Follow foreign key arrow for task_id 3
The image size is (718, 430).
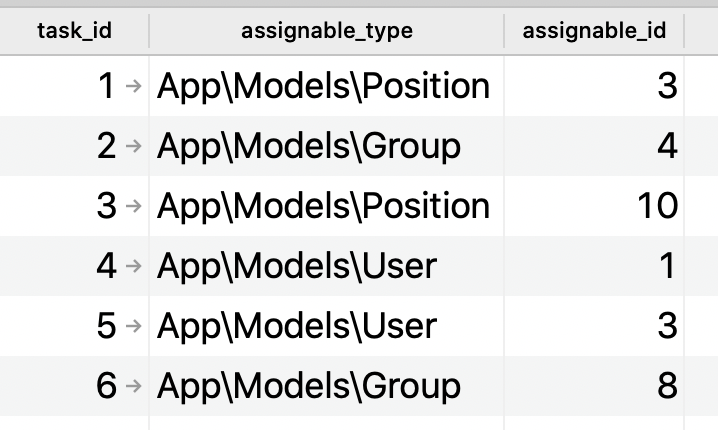coord(133,206)
